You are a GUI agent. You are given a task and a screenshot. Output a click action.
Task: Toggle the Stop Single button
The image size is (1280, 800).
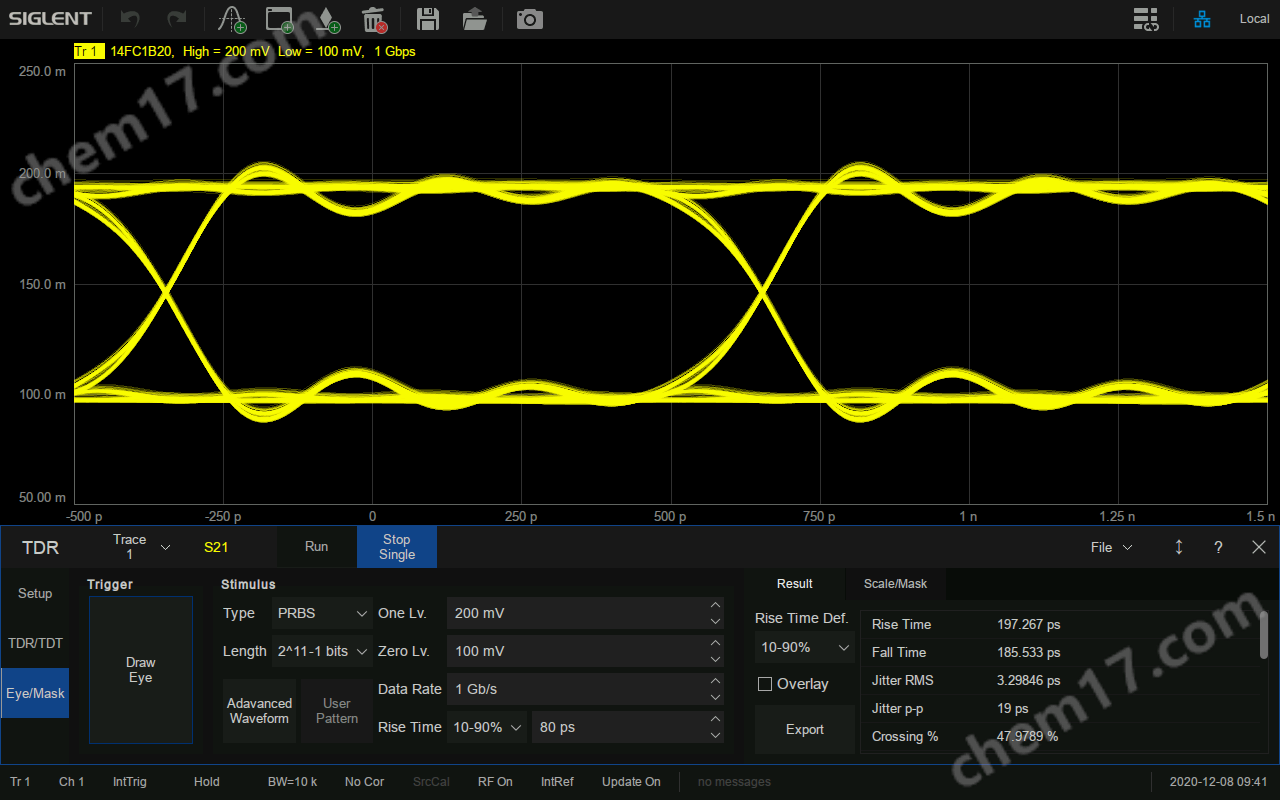(396, 547)
